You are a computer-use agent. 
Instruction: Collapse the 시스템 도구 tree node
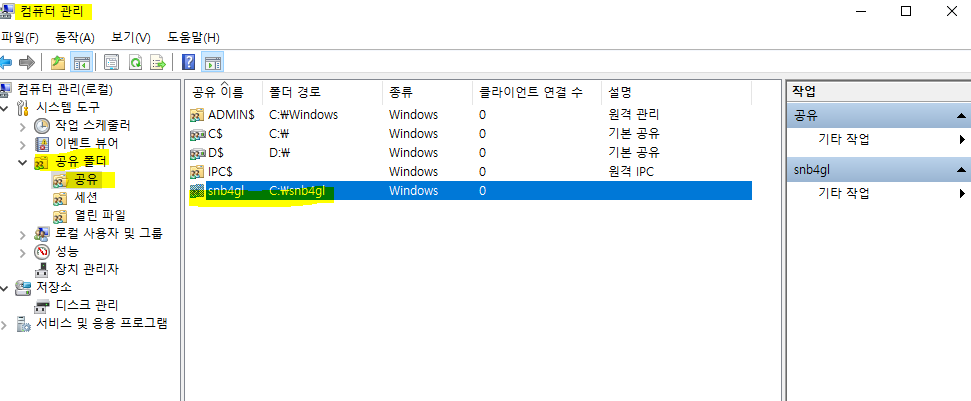5,108
